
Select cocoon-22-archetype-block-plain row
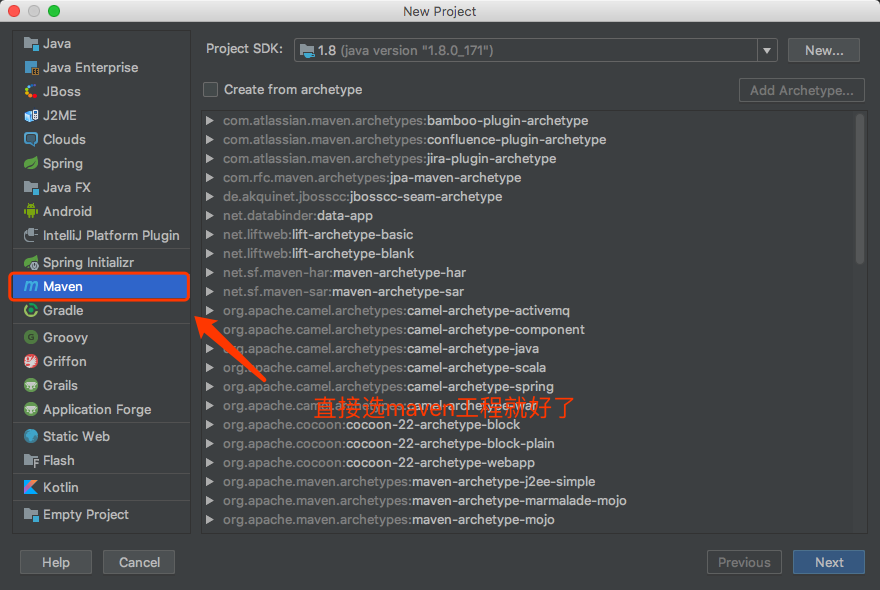point(530,444)
